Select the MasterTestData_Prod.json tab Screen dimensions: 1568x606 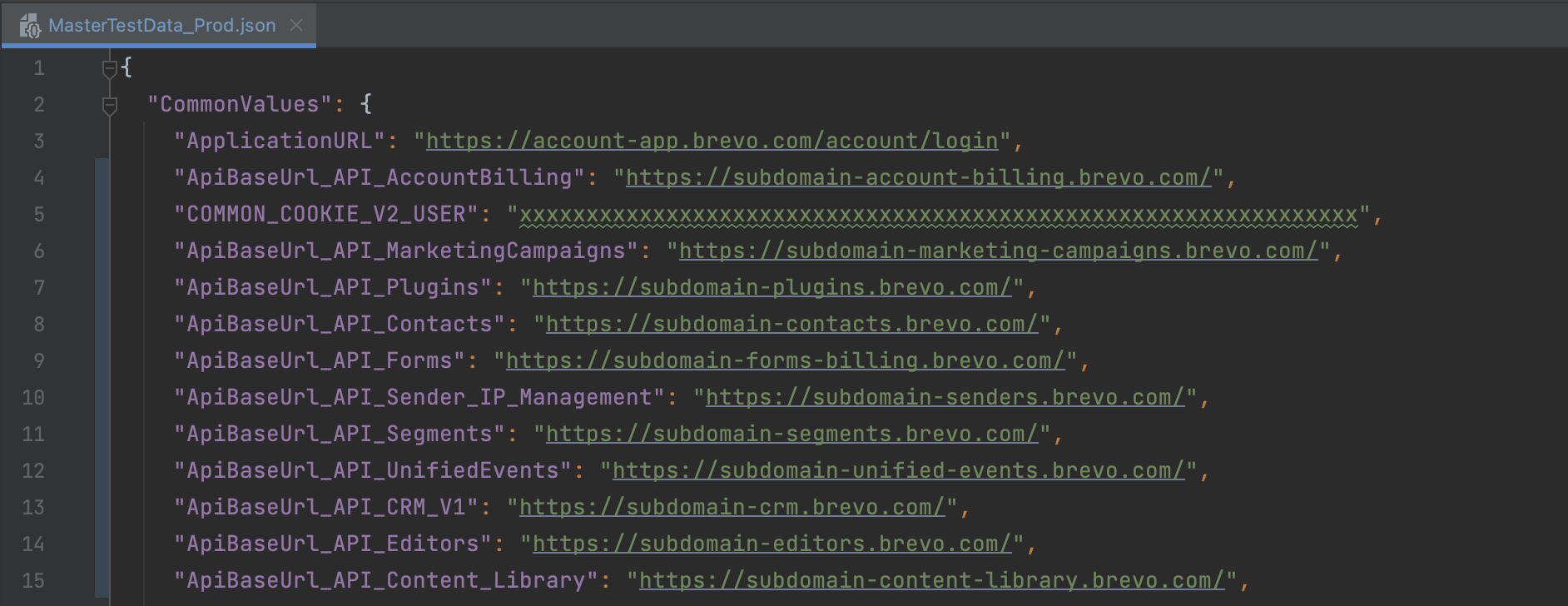161,26
